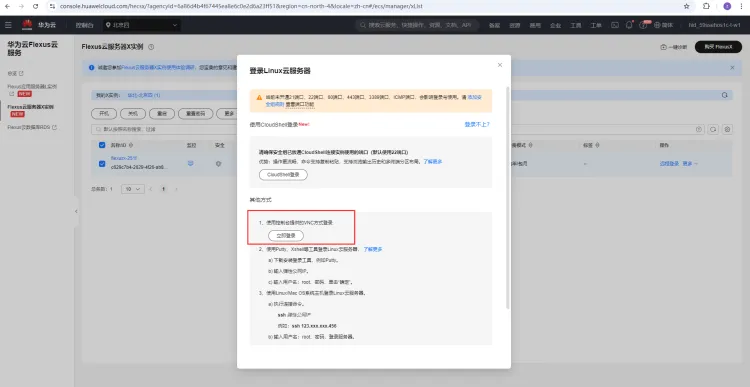The height and width of the screenshot is (387, 750).
Task: Click the next page arrow
Action: point(176,189)
